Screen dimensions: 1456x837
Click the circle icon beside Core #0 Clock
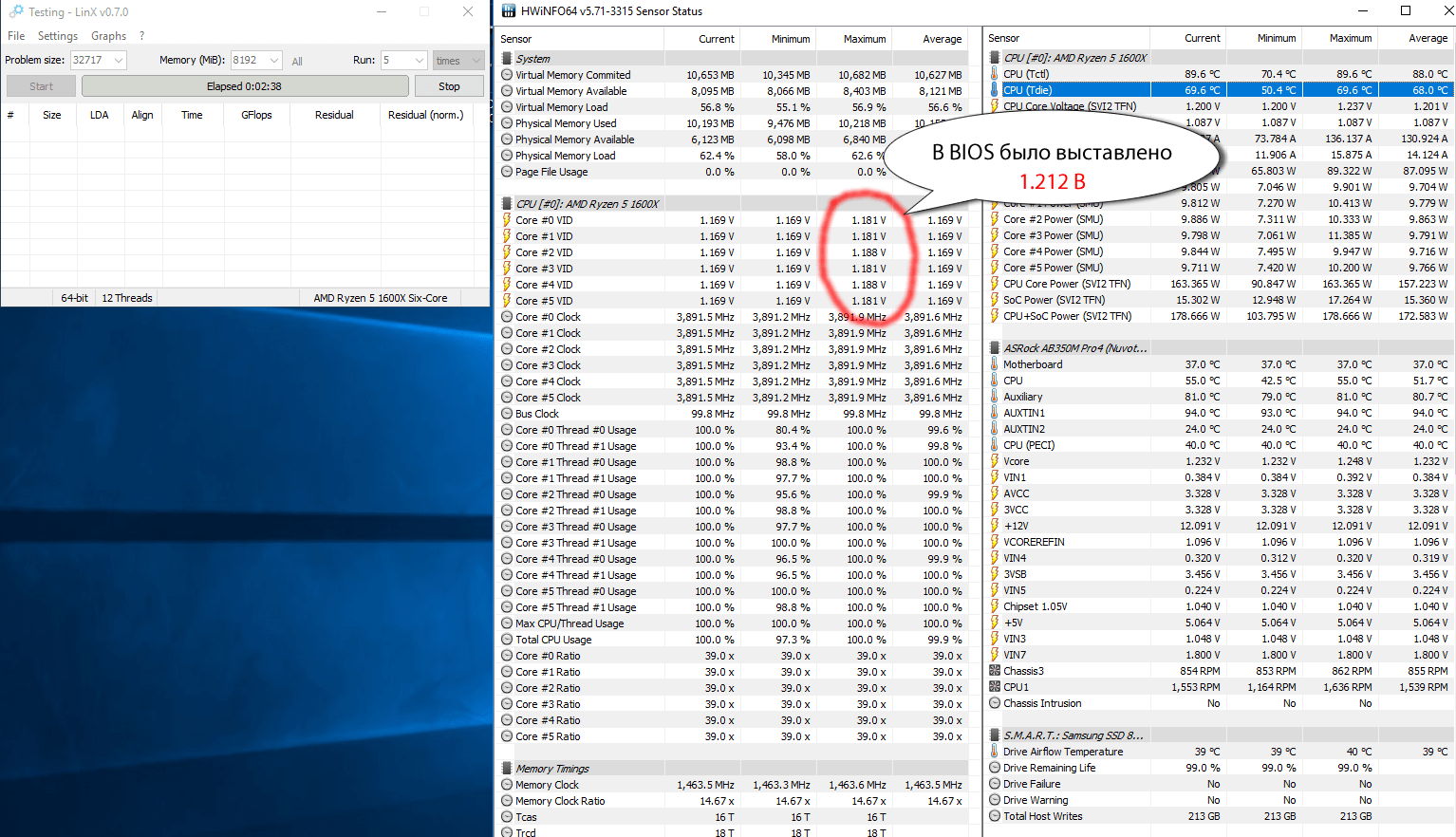coord(507,317)
